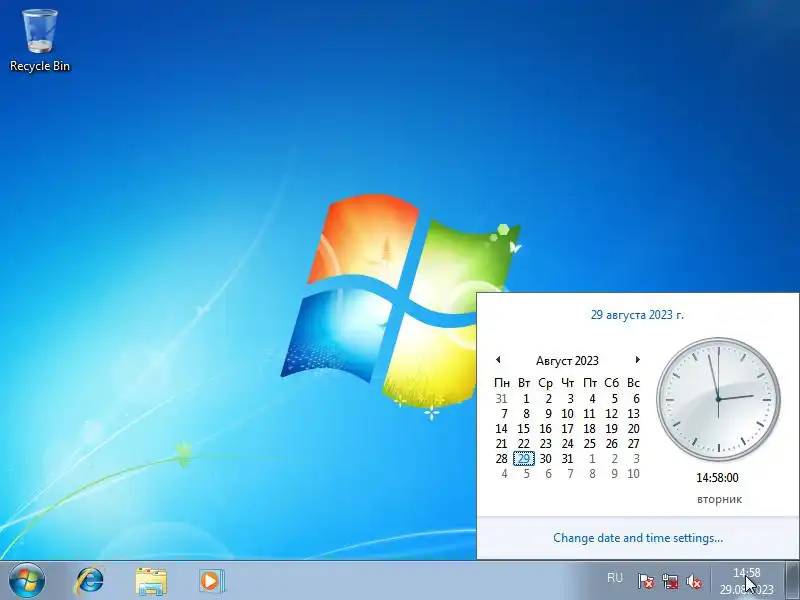Select August 6 in the calendar

pos(636,398)
